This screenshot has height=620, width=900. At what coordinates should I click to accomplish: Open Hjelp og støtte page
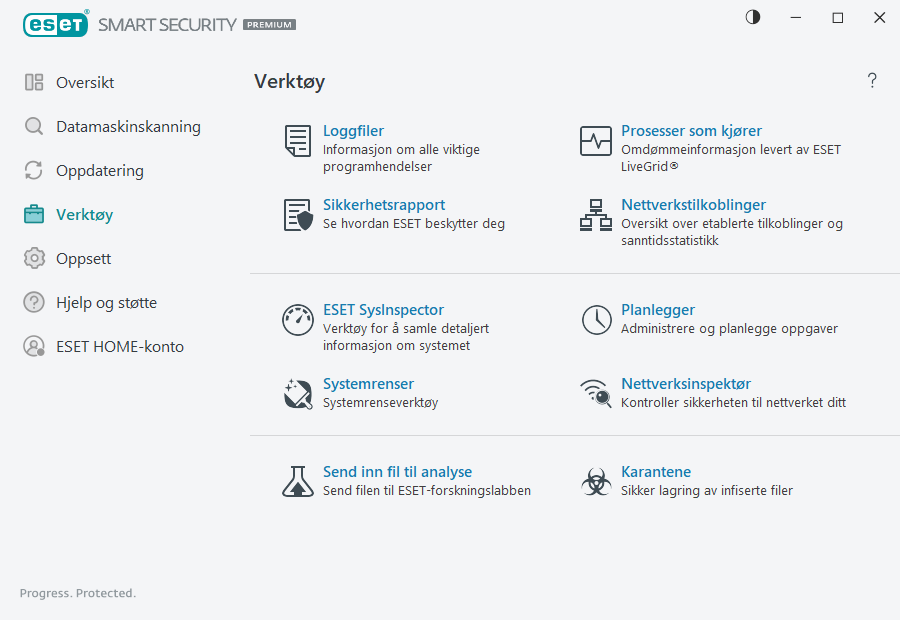tap(106, 303)
